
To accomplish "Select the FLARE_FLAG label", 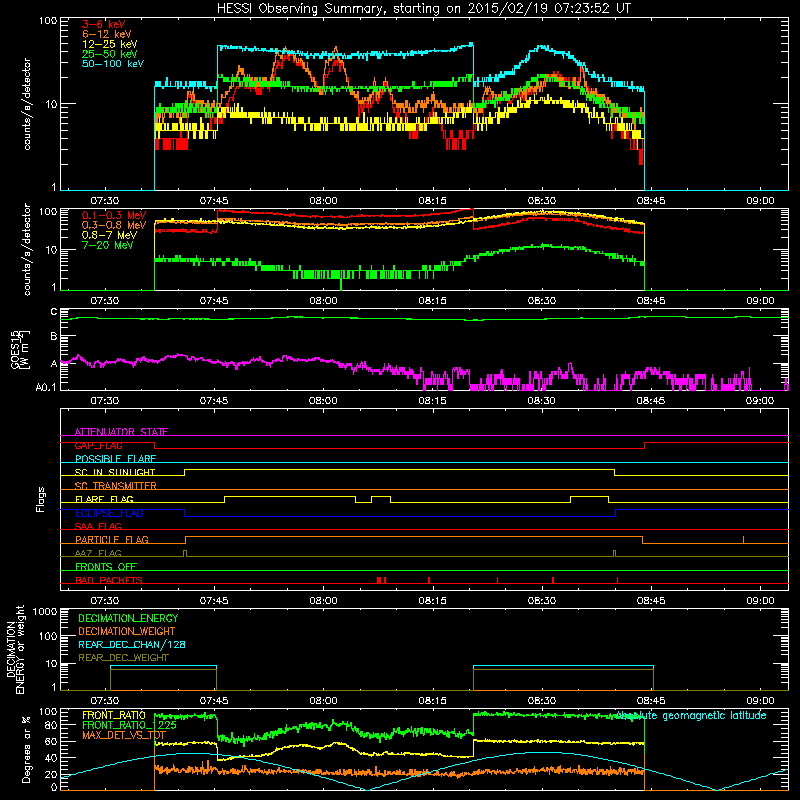I will pyautogui.click(x=104, y=499).
